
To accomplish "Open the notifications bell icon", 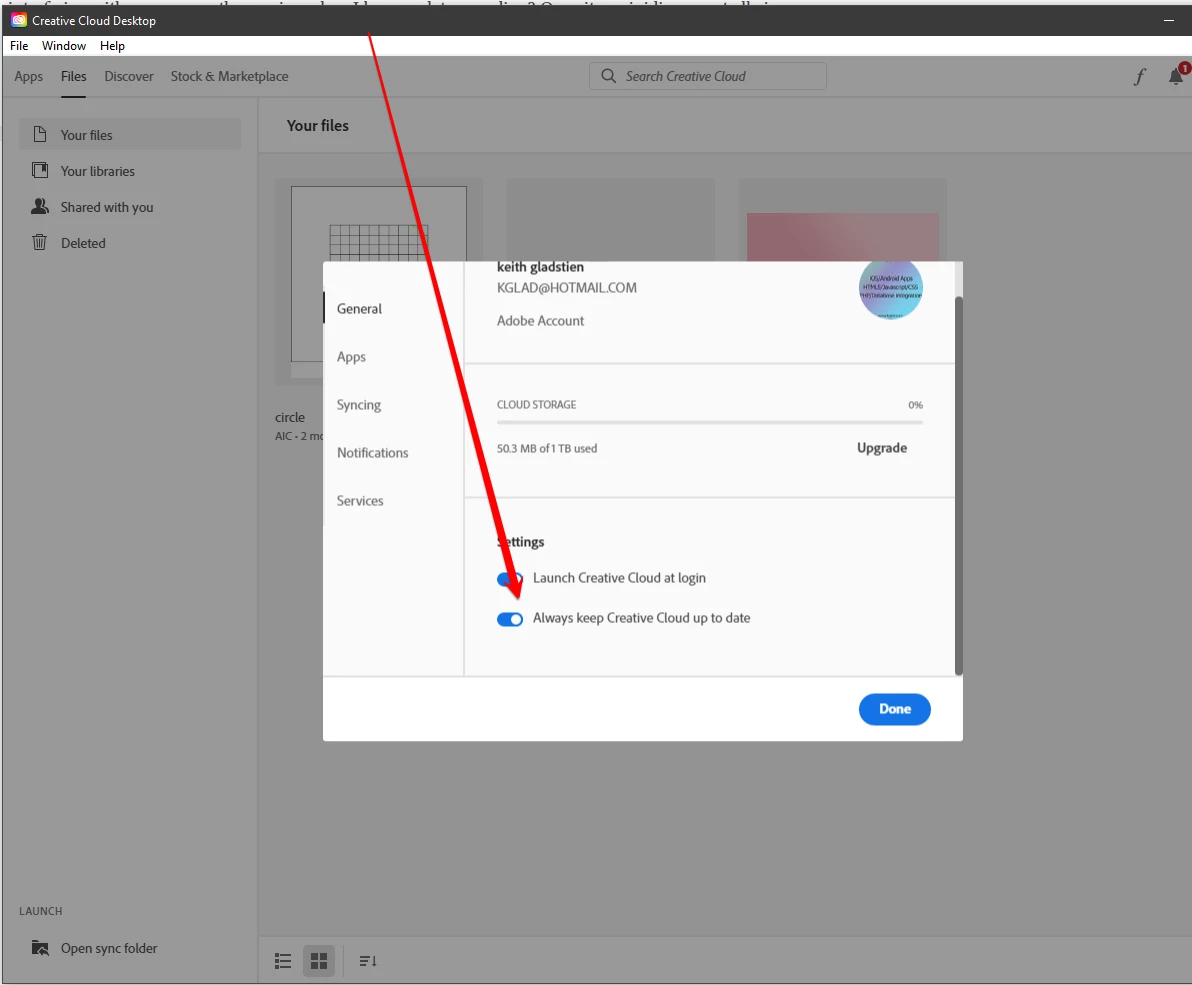I will (x=1176, y=75).
